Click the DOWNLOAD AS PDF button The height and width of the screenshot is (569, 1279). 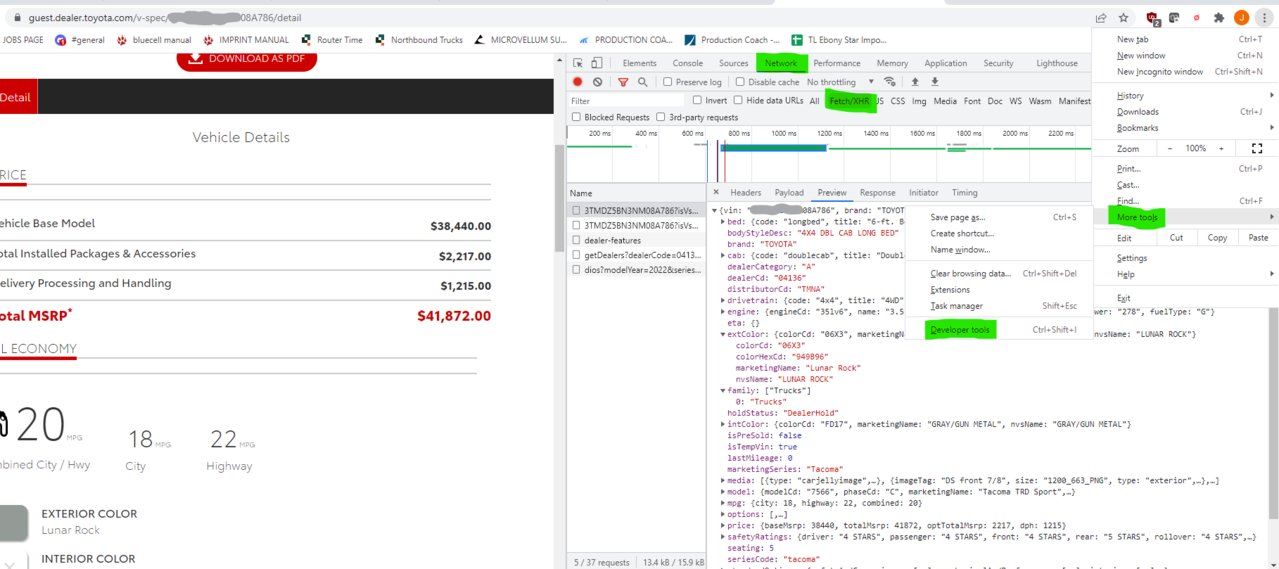(x=246, y=59)
